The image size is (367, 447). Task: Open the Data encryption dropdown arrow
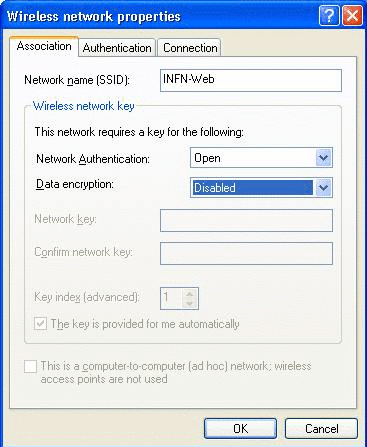323,188
